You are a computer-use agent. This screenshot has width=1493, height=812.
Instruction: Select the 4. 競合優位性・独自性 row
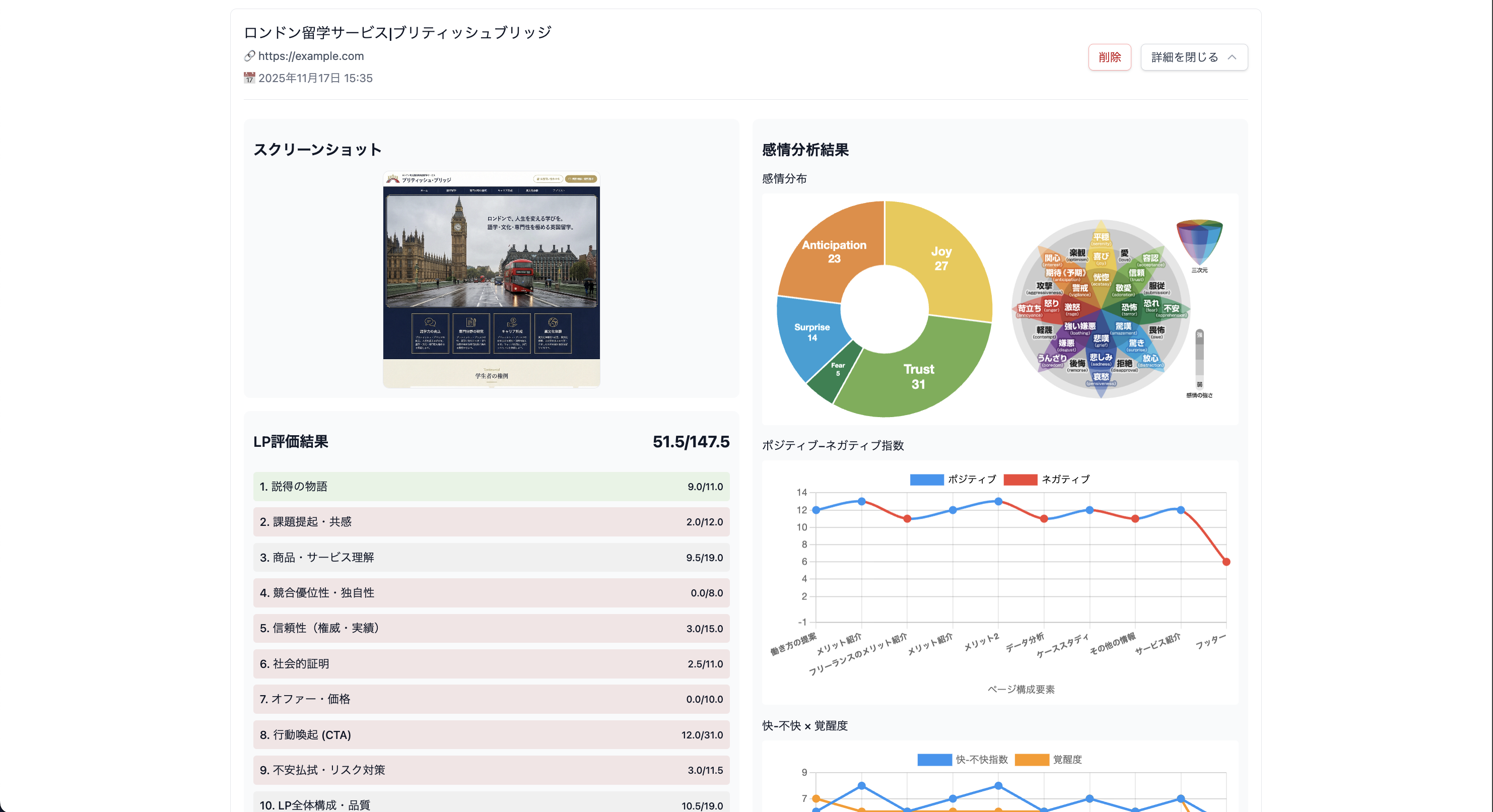491,592
